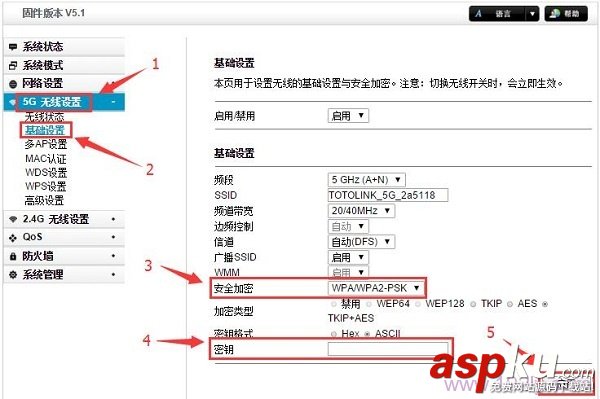Open the 边频控制 dropdown
Image resolution: width=600 pixels, height=399 pixels.
point(348,226)
